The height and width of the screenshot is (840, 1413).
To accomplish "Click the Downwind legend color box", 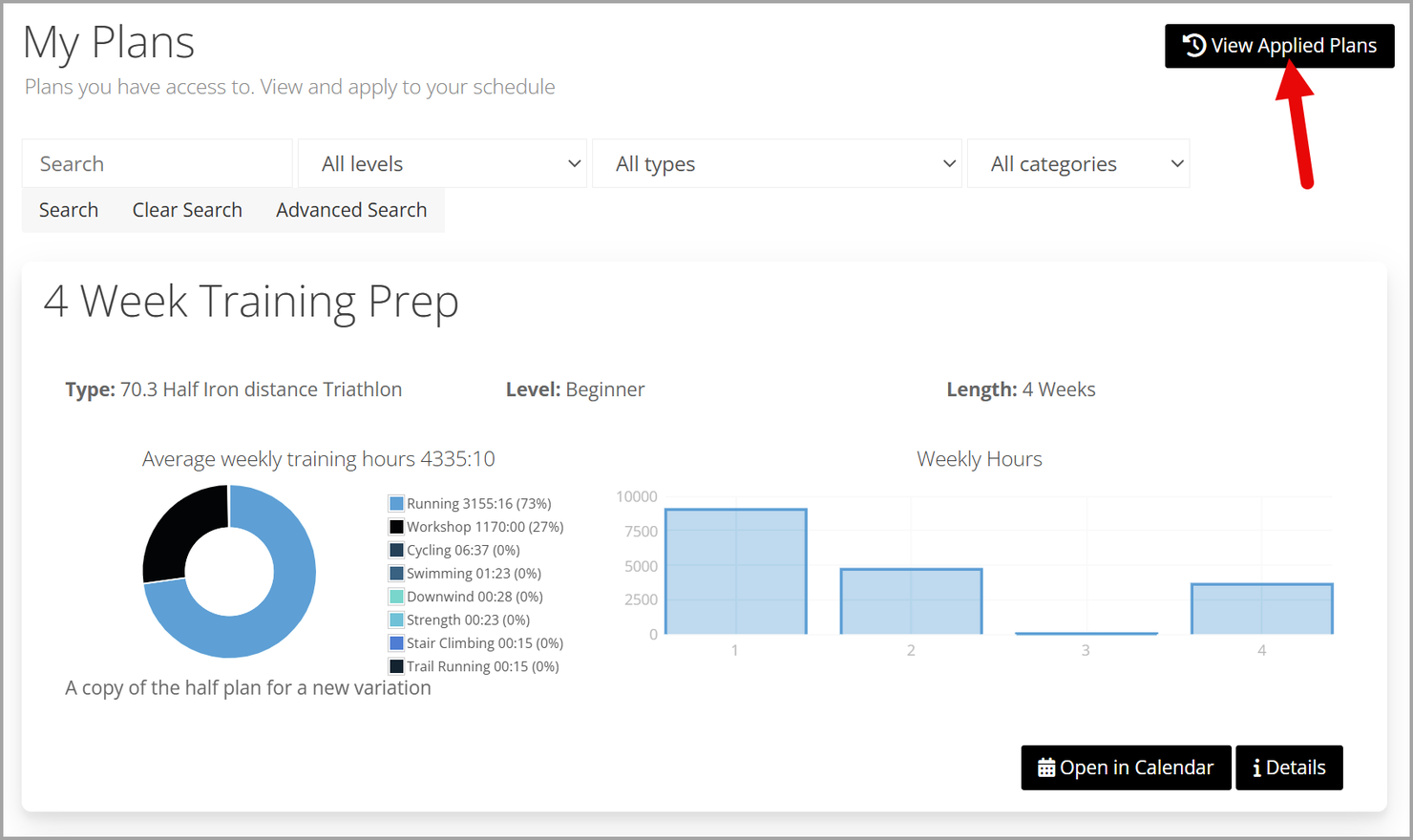I will coord(396,597).
